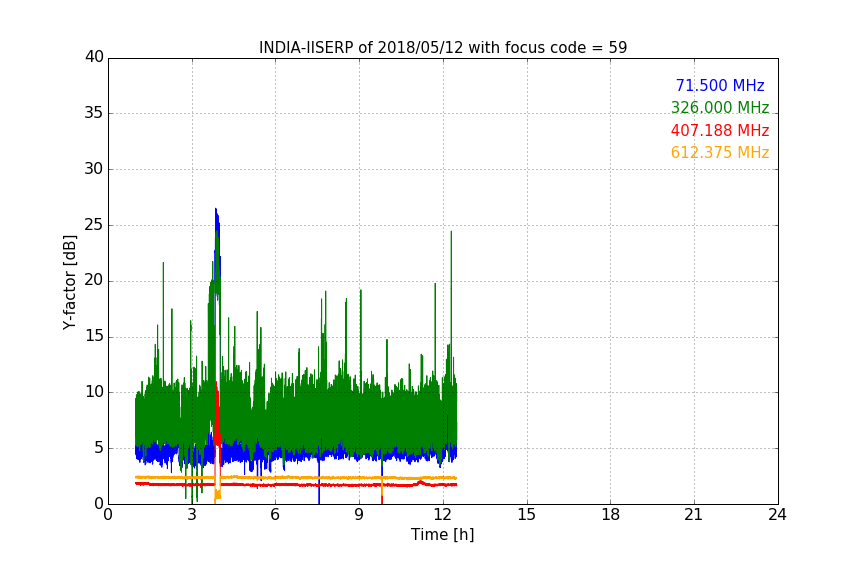Screen dimensions: 864x576
Task: Click the y-axis tick label '25'
Action: [94, 225]
